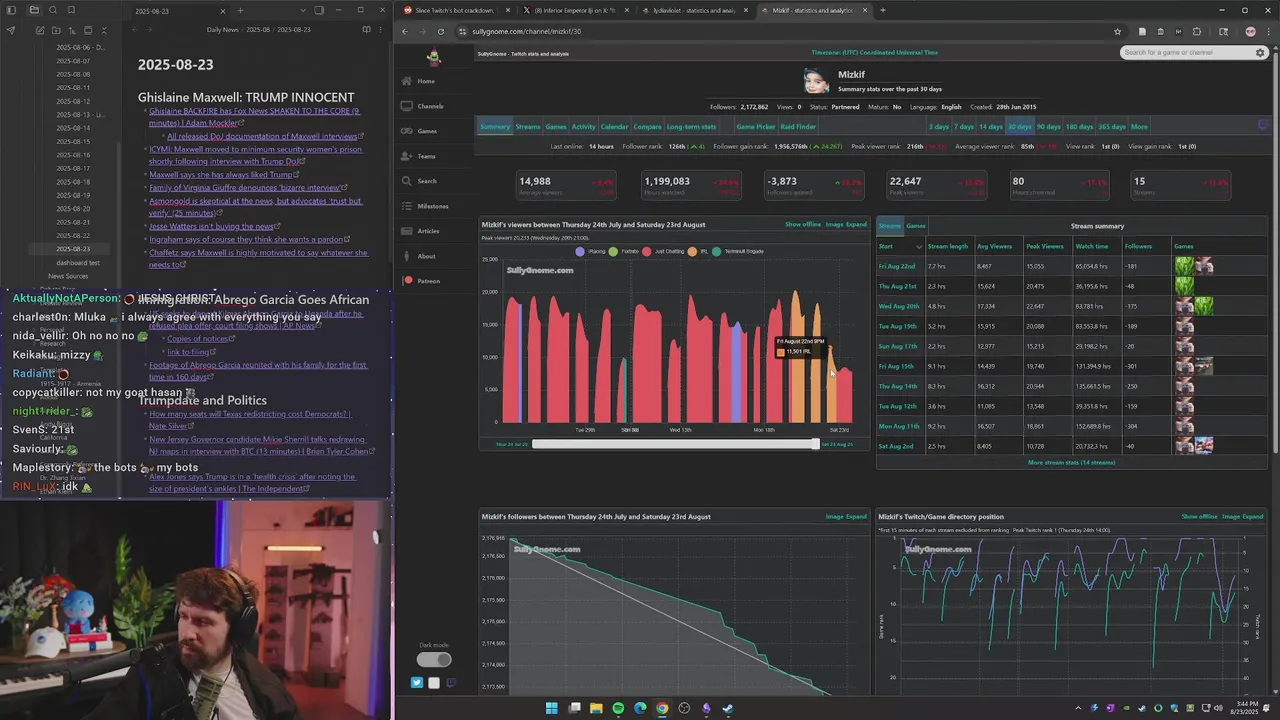Open the Obsidian file explorer folder icon
Image resolution: width=1280 pixels, height=720 pixels.
pos(34,10)
